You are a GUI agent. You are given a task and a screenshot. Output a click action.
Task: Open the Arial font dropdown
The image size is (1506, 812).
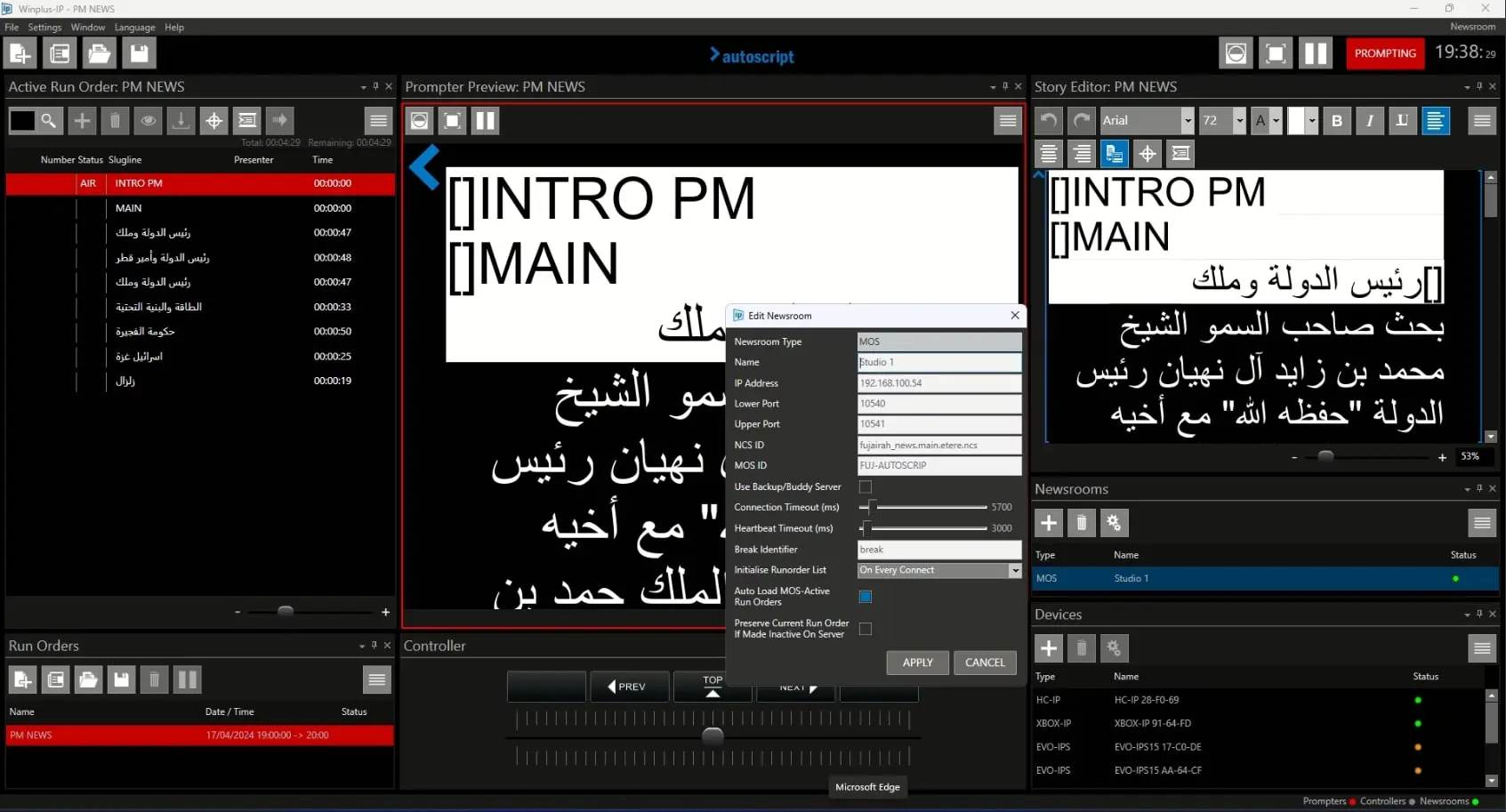pyautogui.click(x=1187, y=121)
